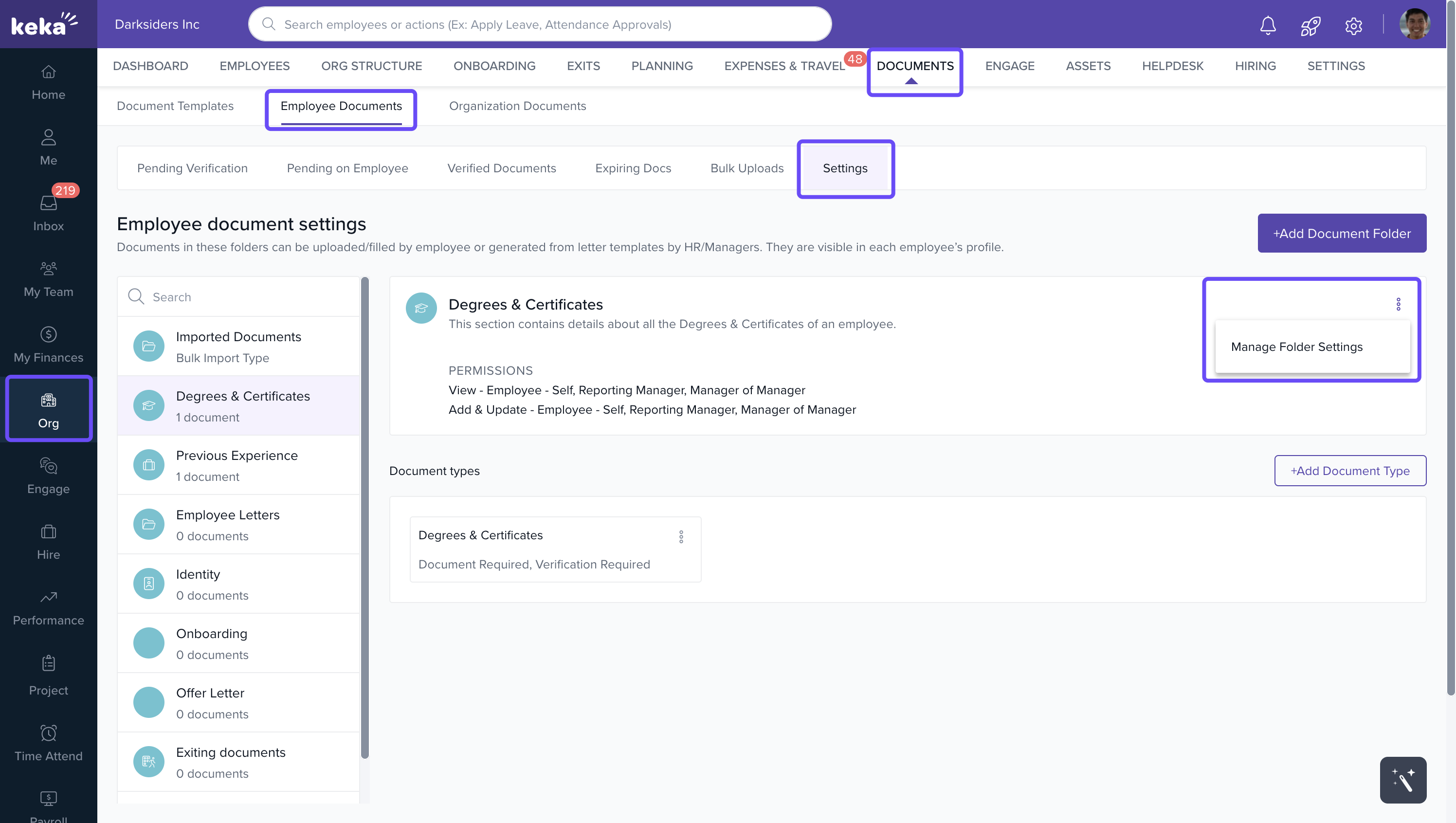Viewport: 1456px width, 823px height.
Task: Click the Add Document Type button
Action: pyautogui.click(x=1350, y=470)
